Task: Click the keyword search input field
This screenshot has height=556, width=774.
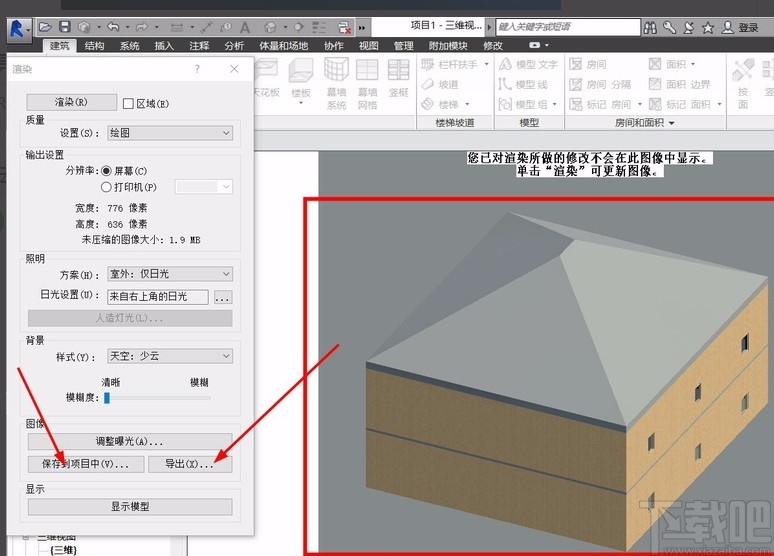Action: (x=568, y=27)
